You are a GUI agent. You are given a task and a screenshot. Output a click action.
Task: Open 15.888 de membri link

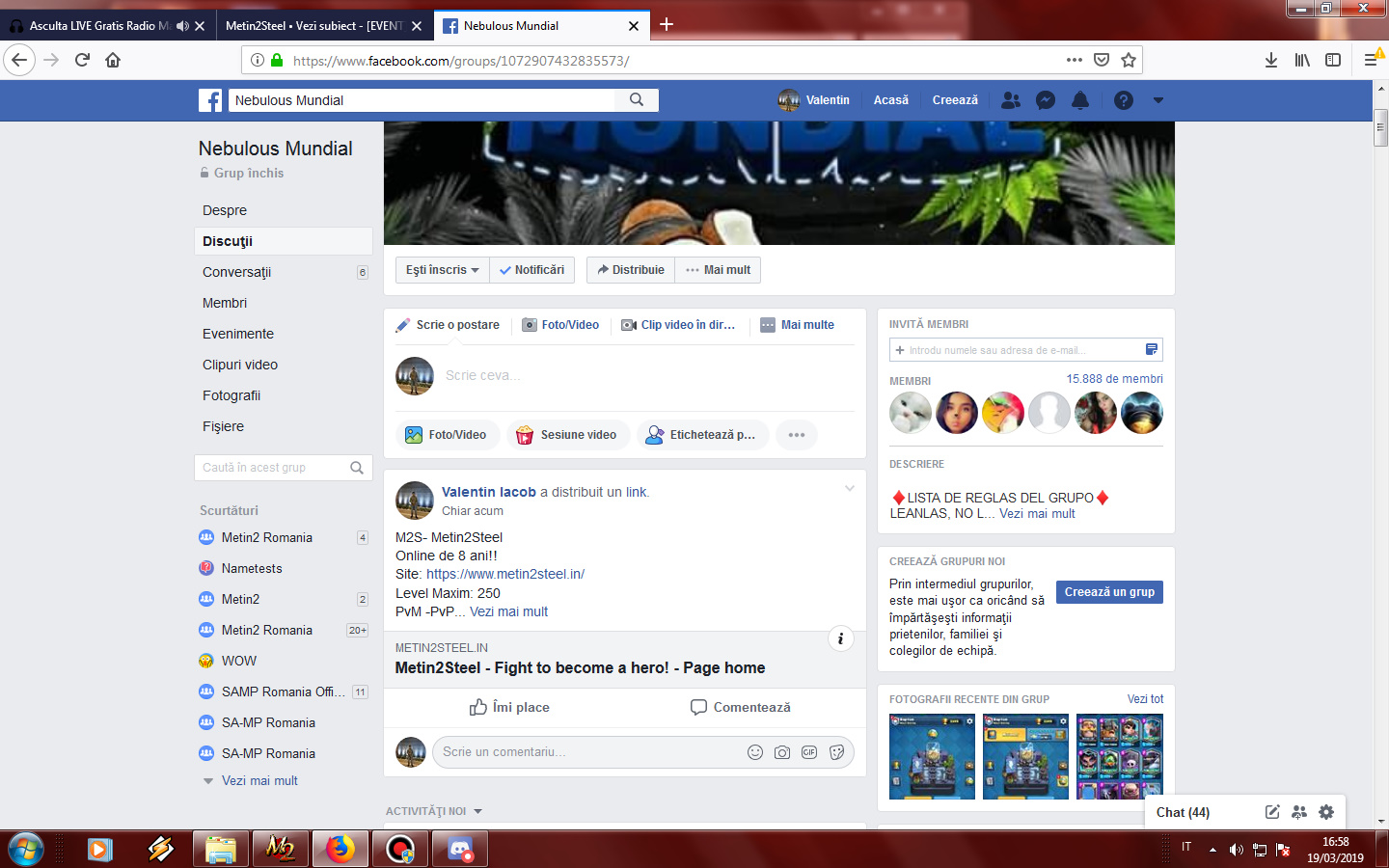coord(1114,379)
